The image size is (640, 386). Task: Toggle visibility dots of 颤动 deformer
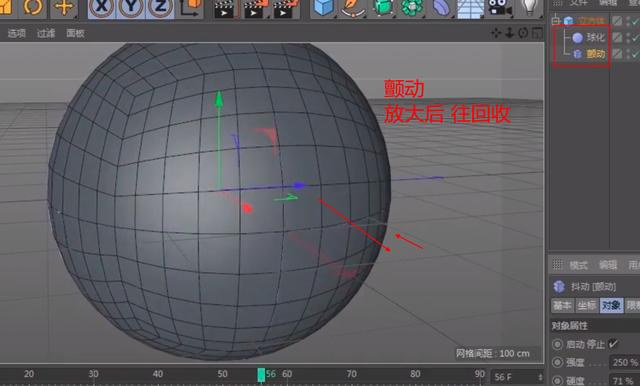click(627, 53)
